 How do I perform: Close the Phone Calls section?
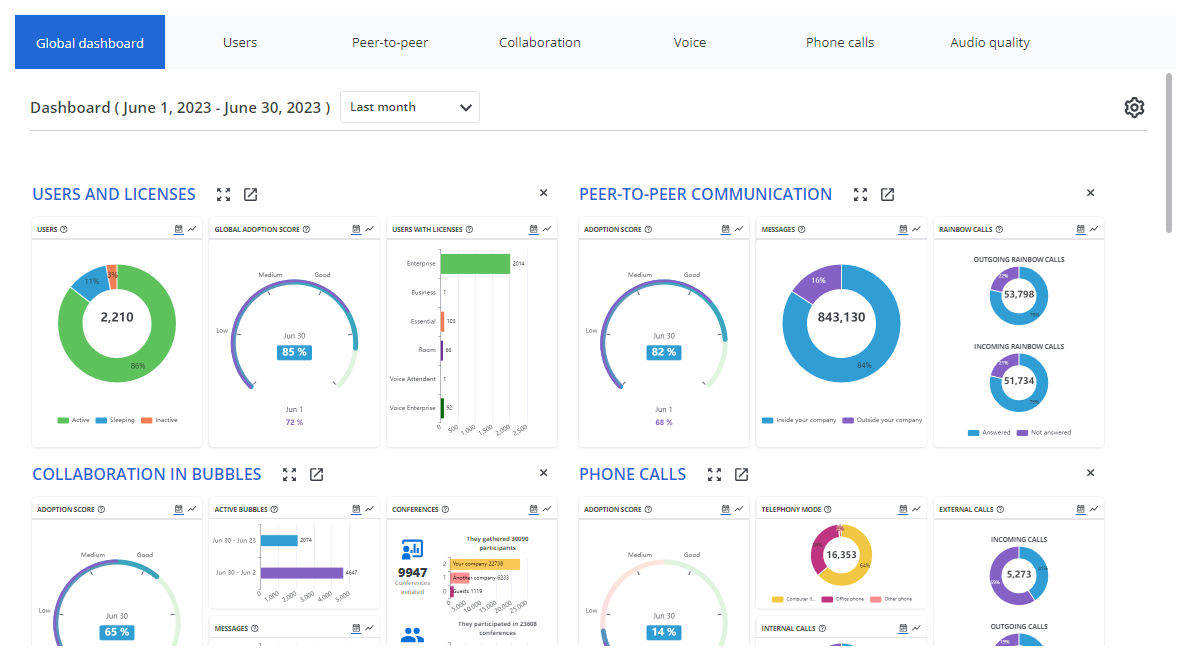click(x=1091, y=473)
